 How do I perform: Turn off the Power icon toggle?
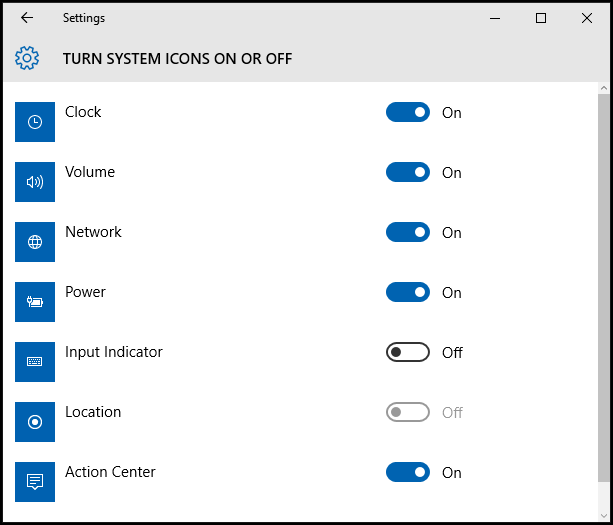coord(408,292)
